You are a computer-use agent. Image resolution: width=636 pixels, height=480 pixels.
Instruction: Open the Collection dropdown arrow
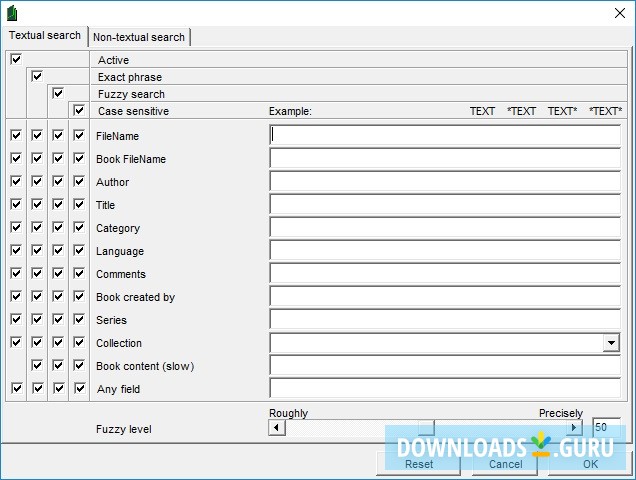pyautogui.click(x=611, y=343)
